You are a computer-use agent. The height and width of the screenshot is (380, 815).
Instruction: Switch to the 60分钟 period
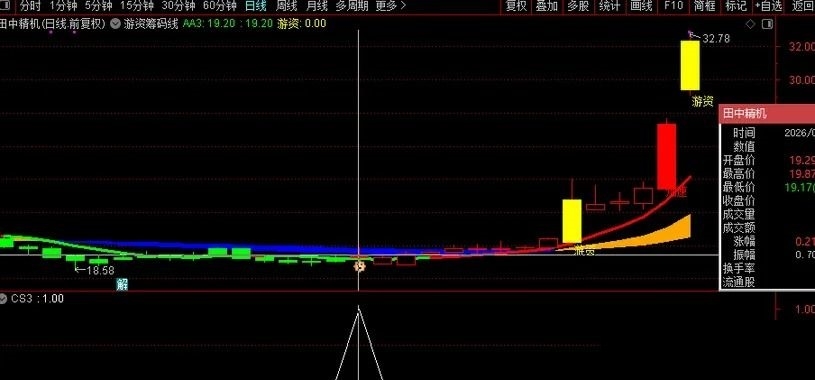click(x=220, y=6)
